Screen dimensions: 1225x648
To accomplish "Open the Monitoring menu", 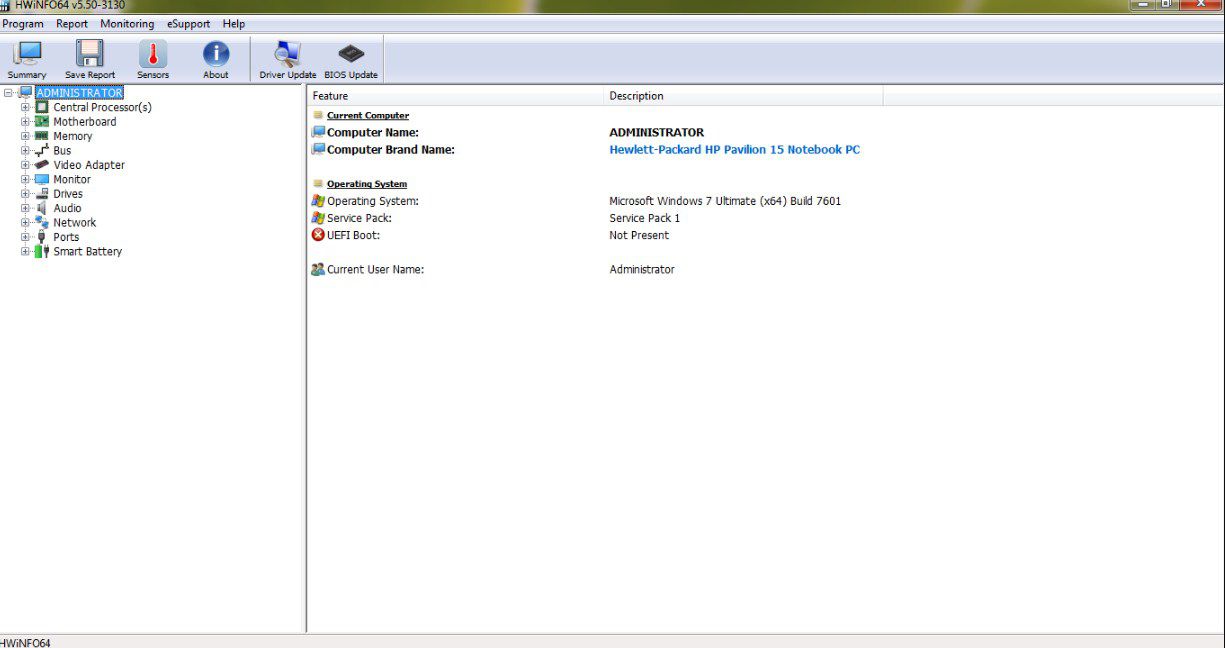I will 127,24.
